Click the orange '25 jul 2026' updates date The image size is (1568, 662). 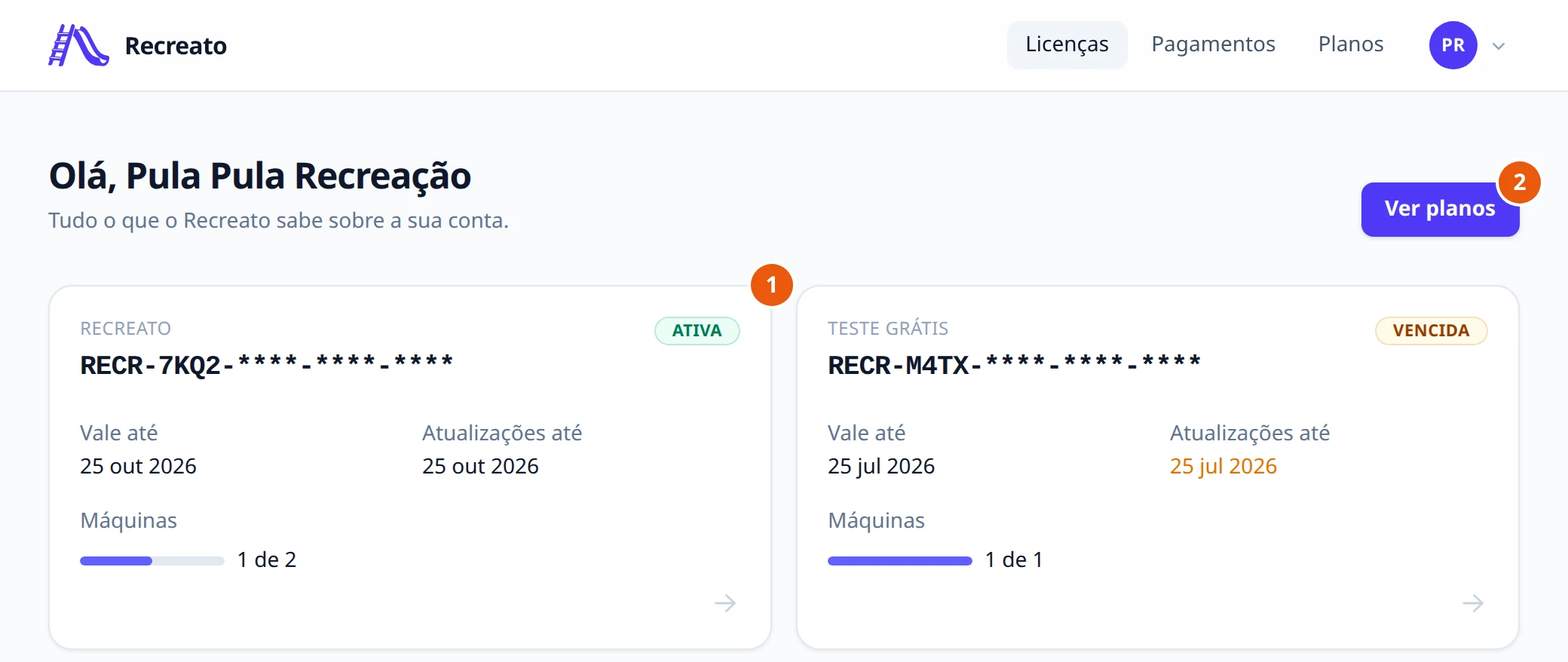click(x=1223, y=466)
